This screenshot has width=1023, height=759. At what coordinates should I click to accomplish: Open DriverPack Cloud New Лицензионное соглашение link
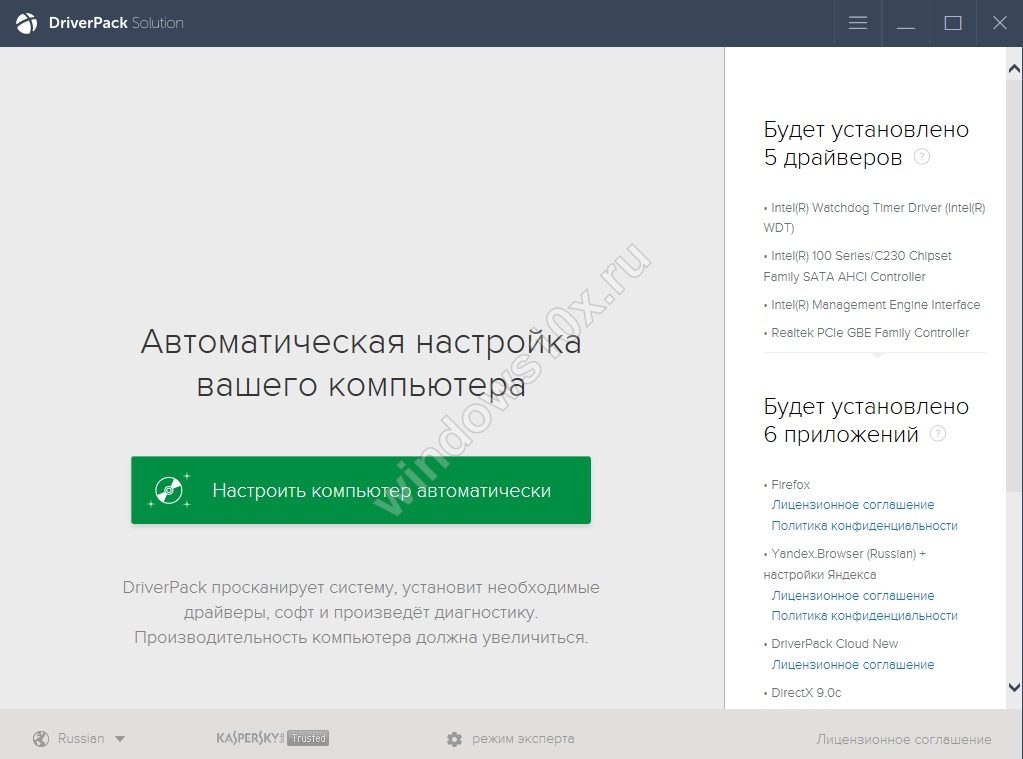[852, 665]
